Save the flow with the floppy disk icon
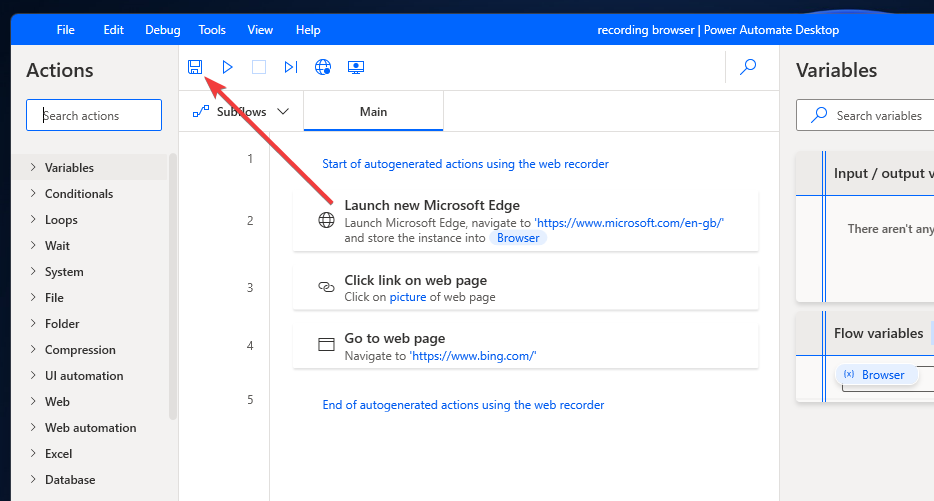Viewport: 934px width, 501px height. pyautogui.click(x=195, y=67)
